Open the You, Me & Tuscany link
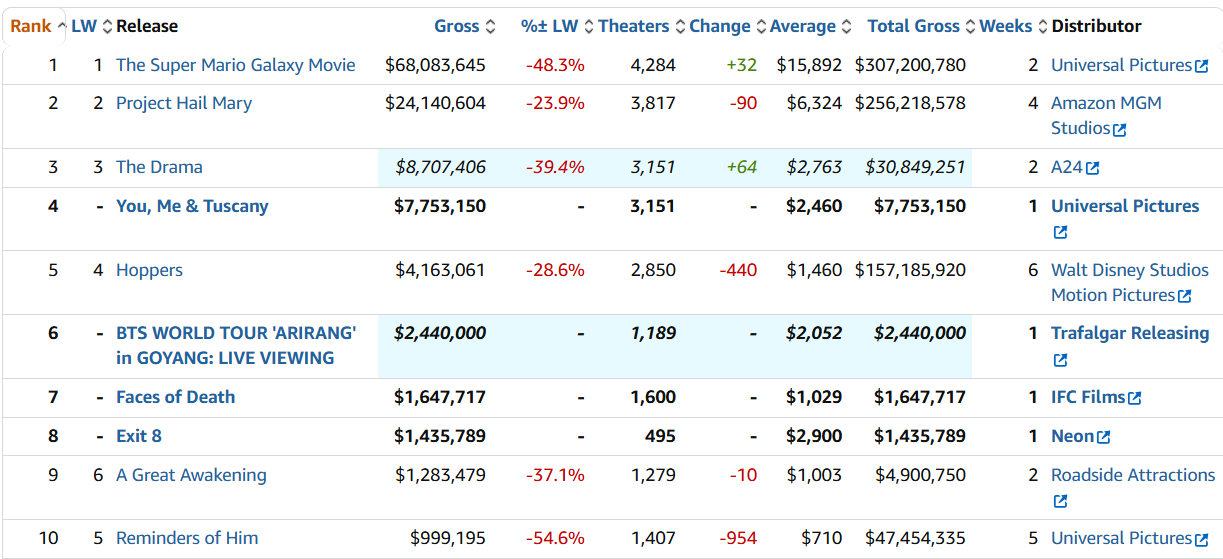The width and height of the screenshot is (1223, 559). coord(192,206)
